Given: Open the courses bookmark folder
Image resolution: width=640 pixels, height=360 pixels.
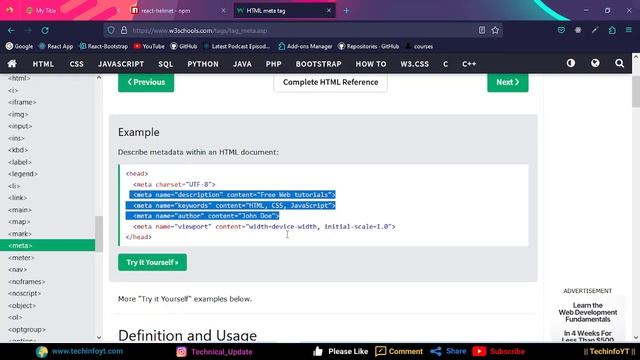Looking at the screenshot, I should point(419,47).
